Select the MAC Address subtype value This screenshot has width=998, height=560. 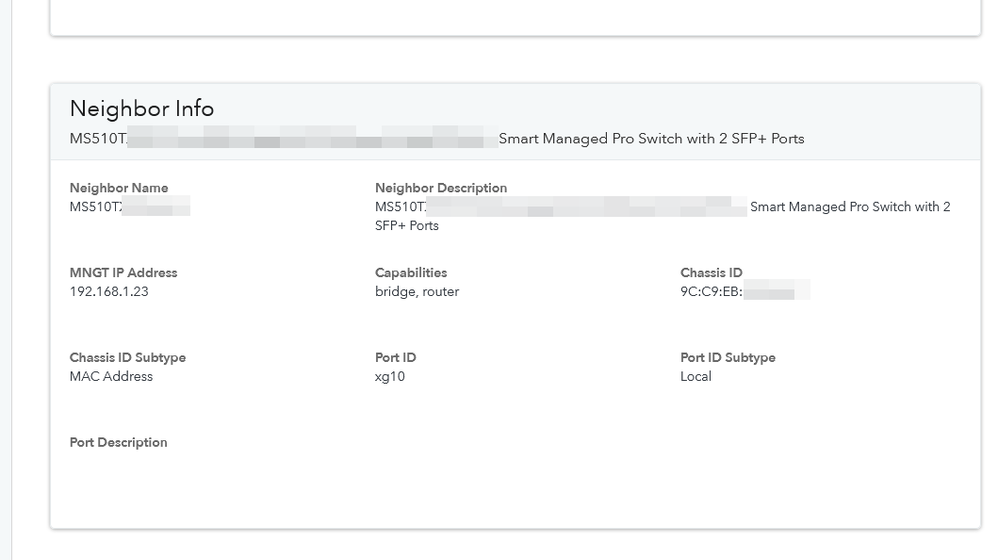tap(111, 376)
